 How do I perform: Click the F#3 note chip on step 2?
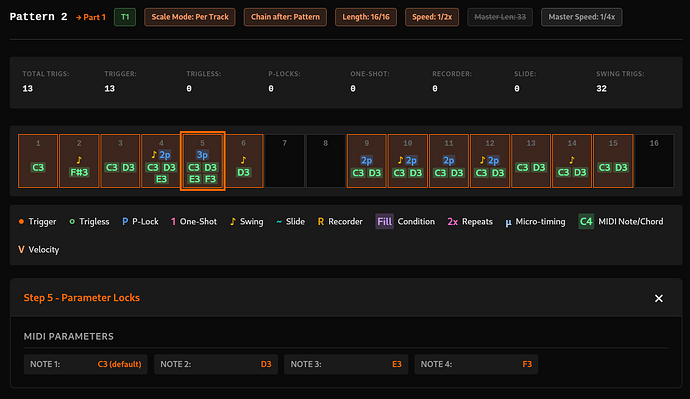tap(79, 172)
